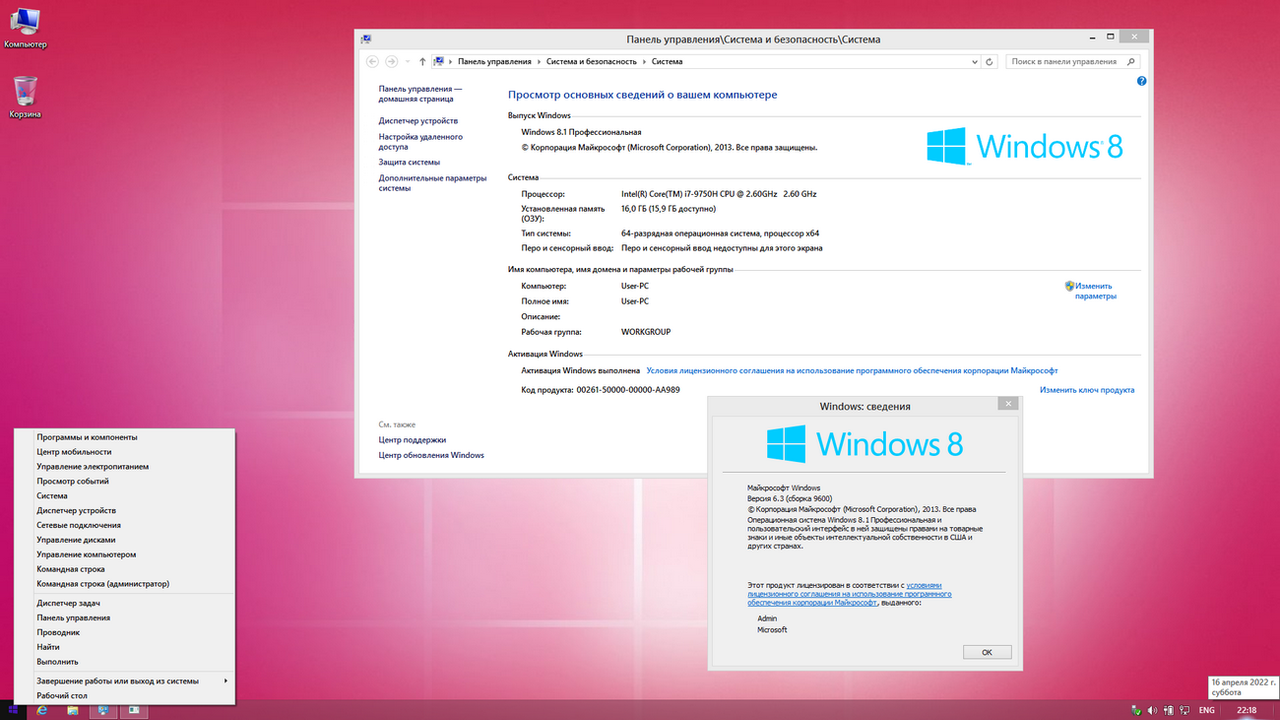Click the clock showing 22:18
The width and height of the screenshot is (1280, 720).
click(1247, 710)
